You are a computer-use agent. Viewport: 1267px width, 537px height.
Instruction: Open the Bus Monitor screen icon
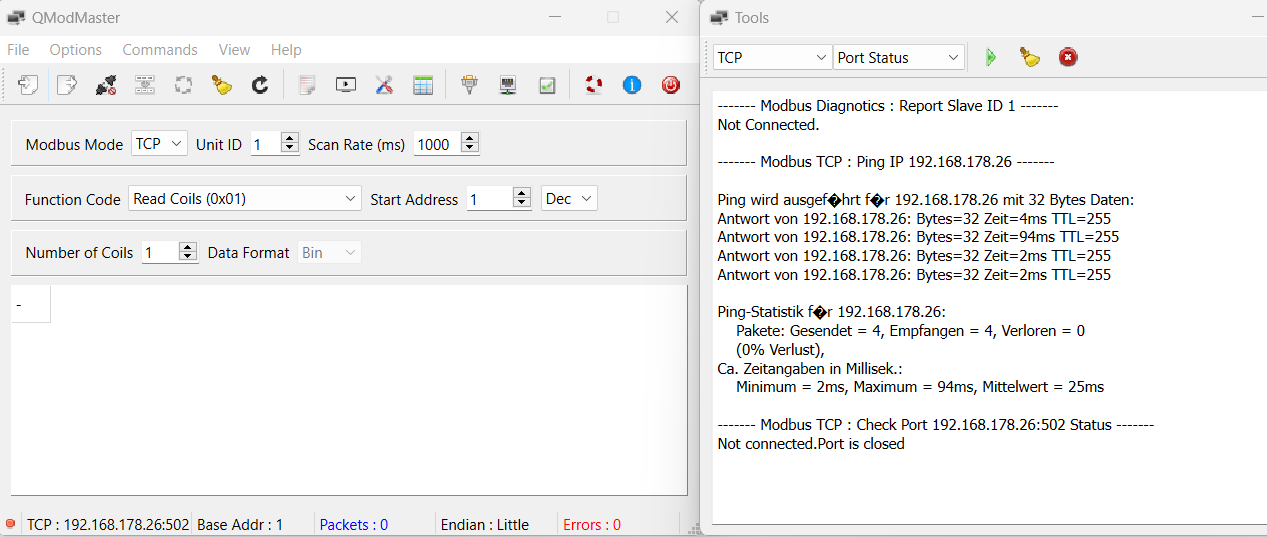346,85
